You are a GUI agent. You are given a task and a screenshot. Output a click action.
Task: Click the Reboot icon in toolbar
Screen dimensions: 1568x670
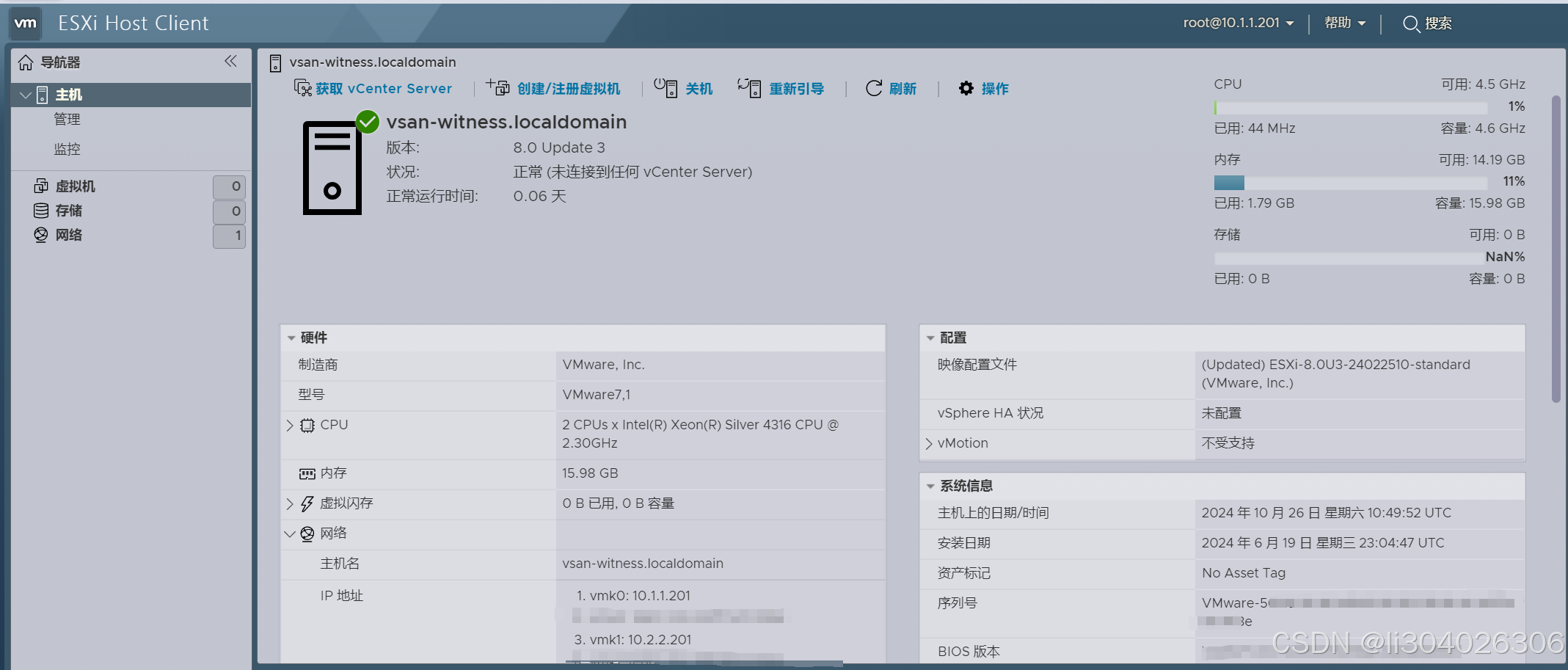click(x=749, y=88)
